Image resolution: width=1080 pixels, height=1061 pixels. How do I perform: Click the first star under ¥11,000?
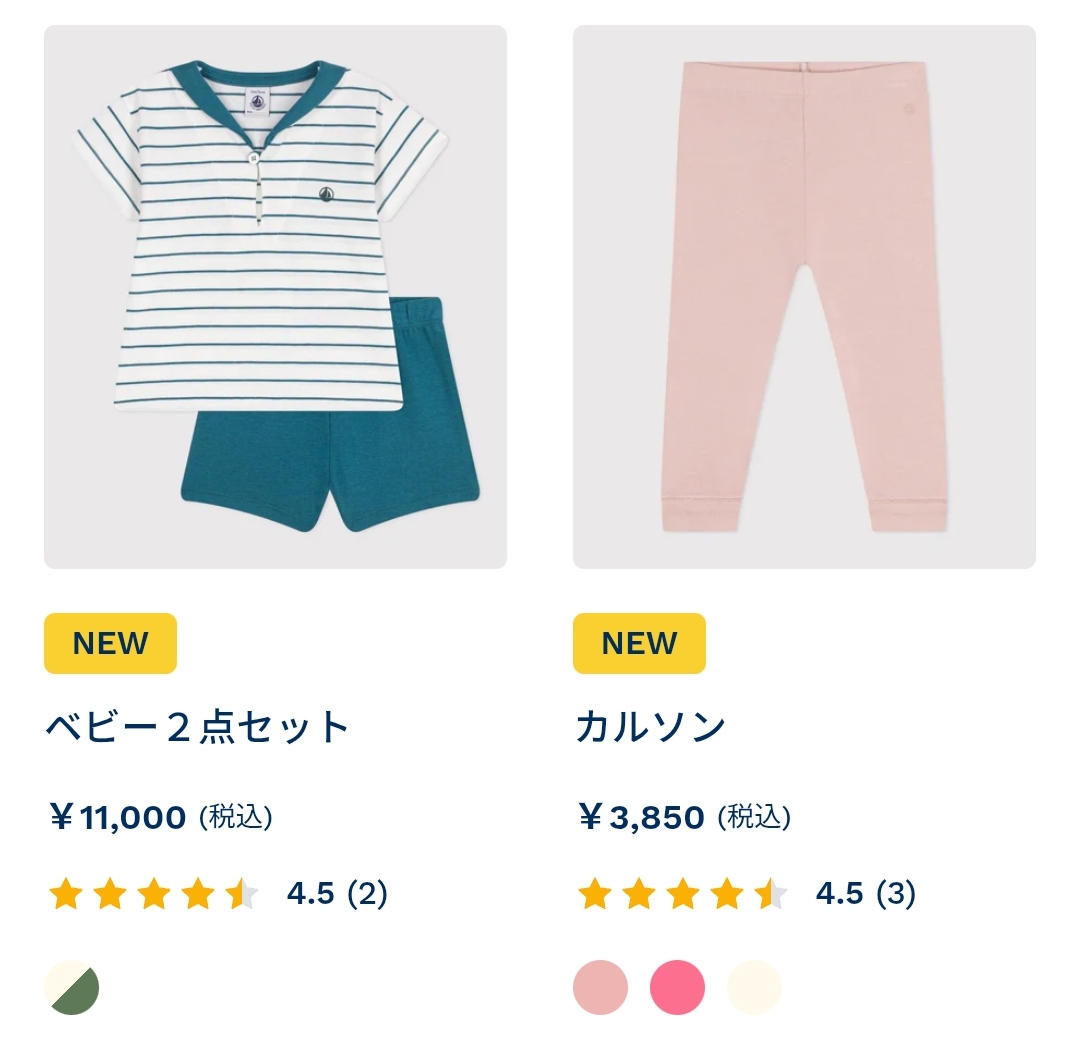coord(66,894)
